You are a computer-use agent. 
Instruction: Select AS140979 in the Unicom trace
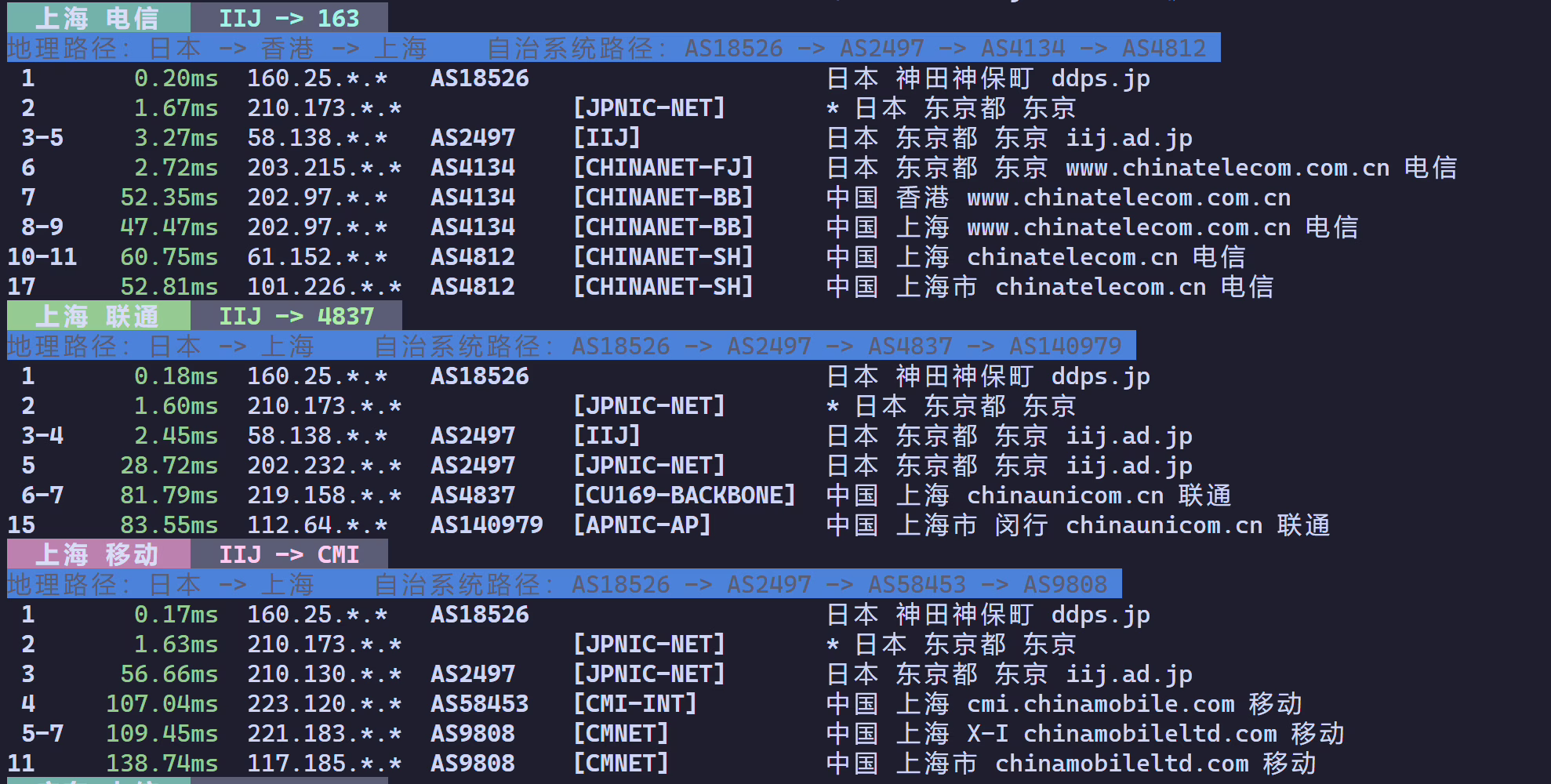(487, 525)
